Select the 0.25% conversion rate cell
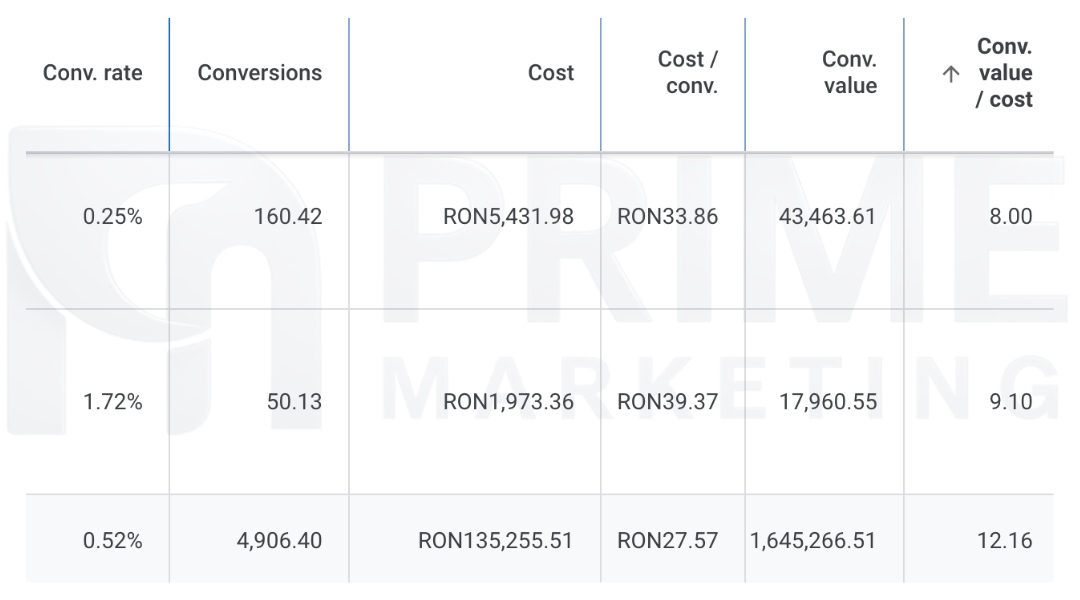Image resolution: width=1080 pixels, height=600 pixels. tap(112, 217)
